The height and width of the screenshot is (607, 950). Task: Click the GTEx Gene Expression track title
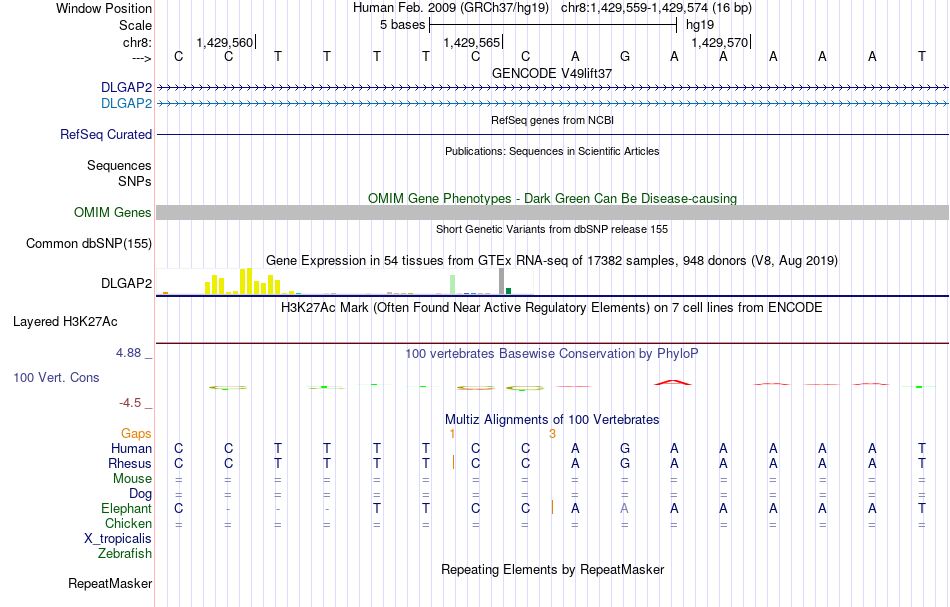pyautogui.click(x=552, y=260)
